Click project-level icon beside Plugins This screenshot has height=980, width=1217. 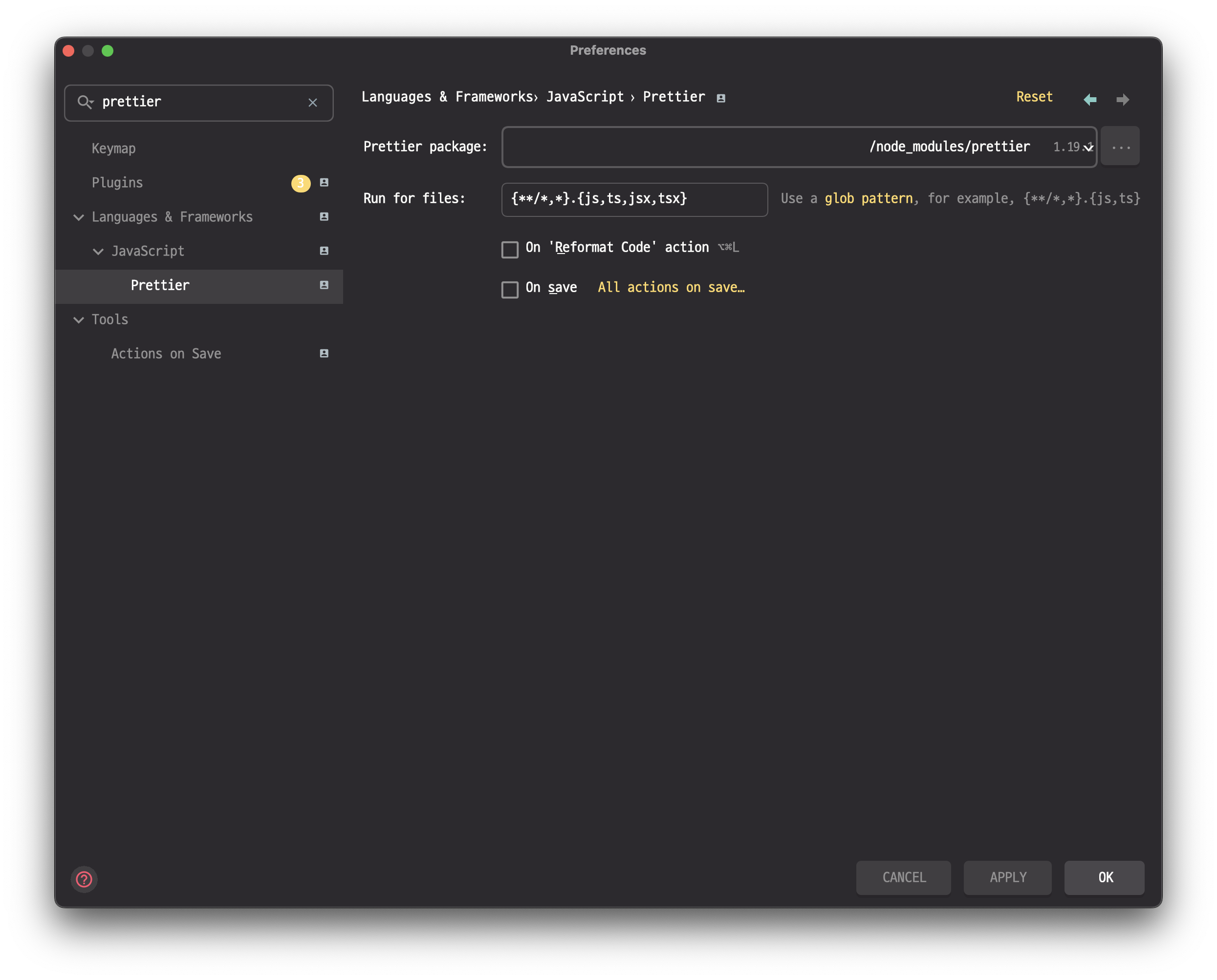(x=324, y=182)
